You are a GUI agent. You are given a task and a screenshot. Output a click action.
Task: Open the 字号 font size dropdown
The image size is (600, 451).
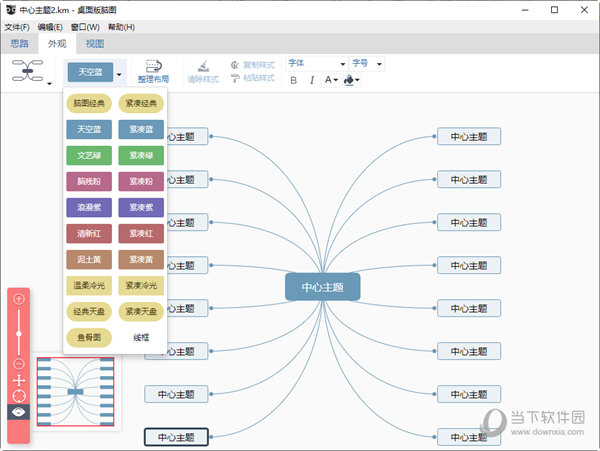(x=367, y=64)
